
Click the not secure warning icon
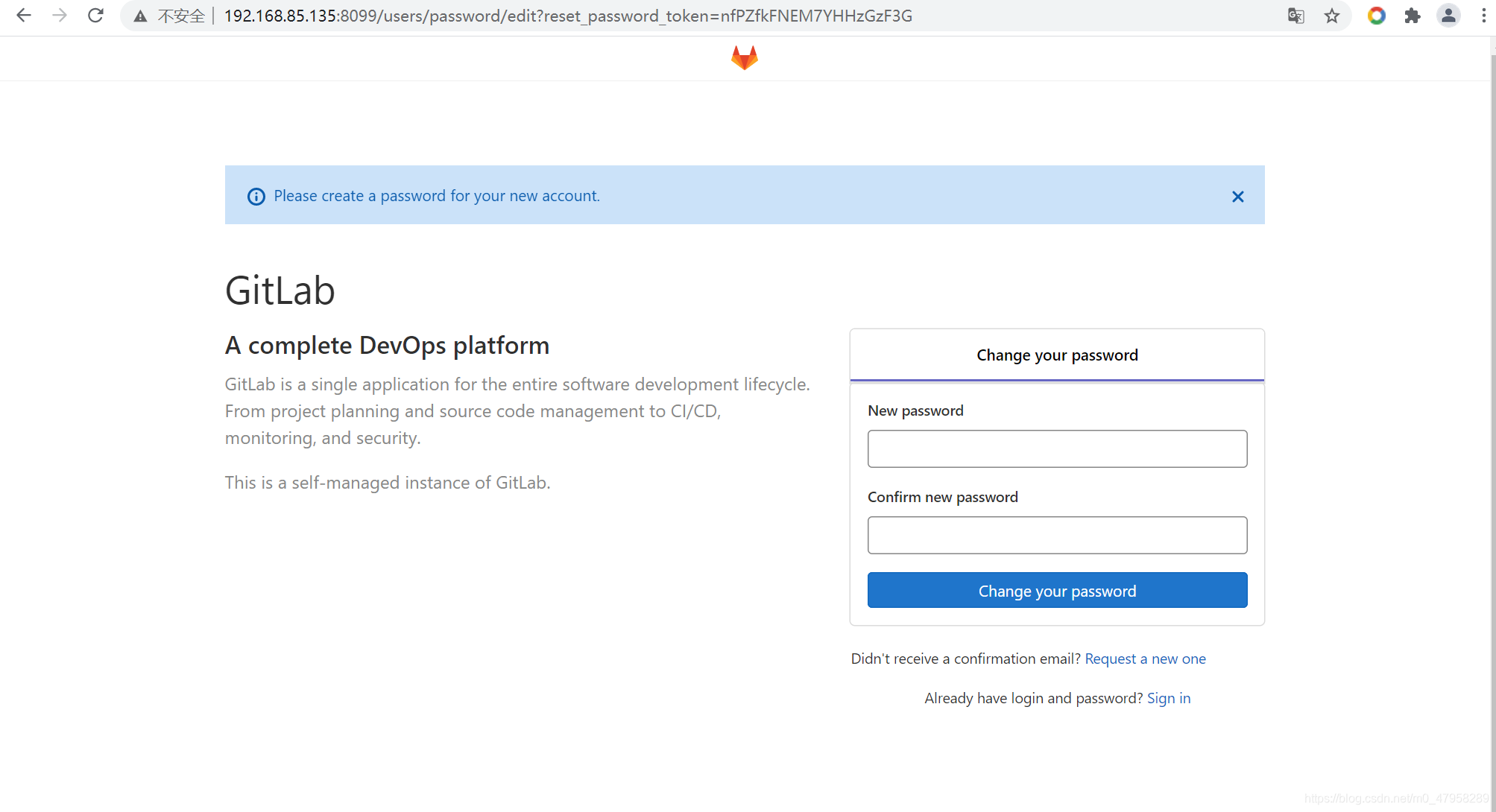pyautogui.click(x=140, y=16)
